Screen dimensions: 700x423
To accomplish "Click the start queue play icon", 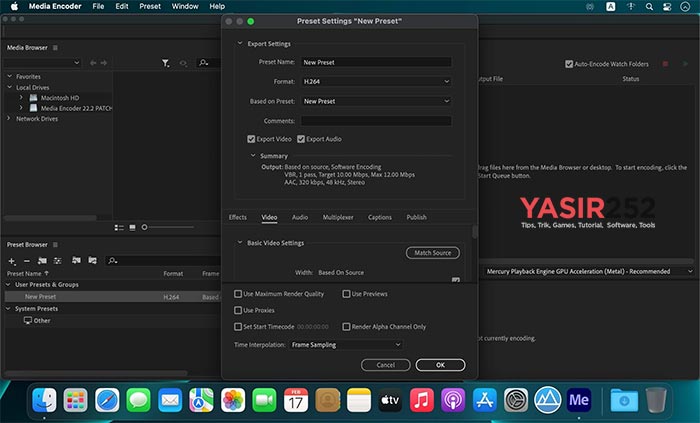I will (685, 64).
